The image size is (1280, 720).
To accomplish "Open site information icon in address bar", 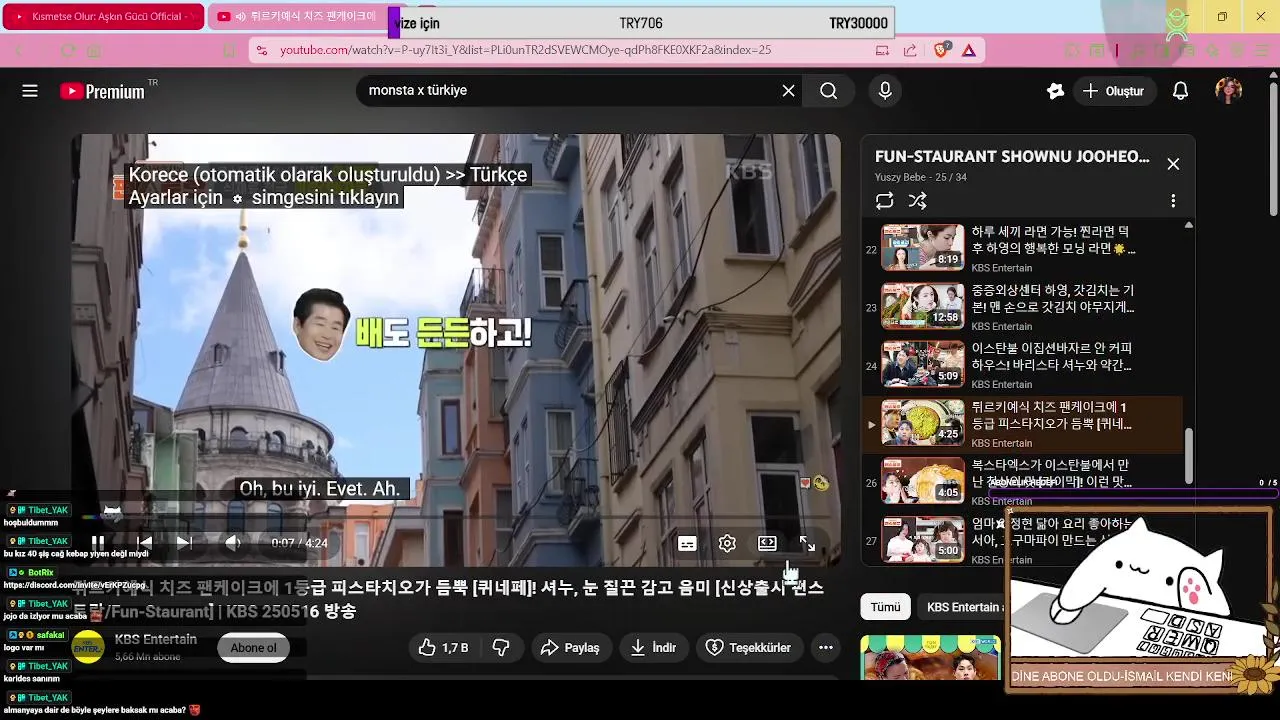I will (x=261, y=50).
